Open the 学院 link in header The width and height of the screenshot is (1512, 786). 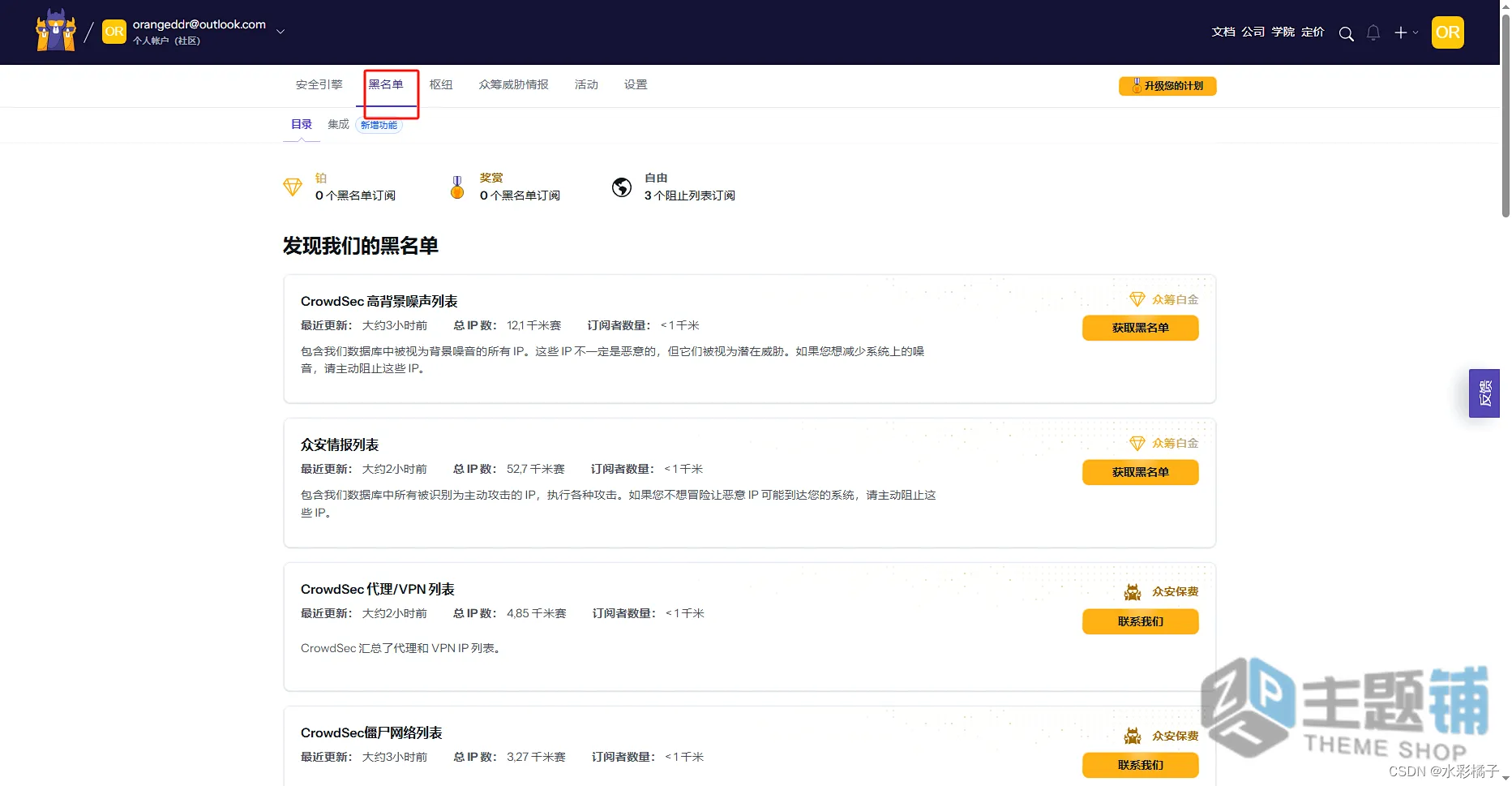(1283, 32)
